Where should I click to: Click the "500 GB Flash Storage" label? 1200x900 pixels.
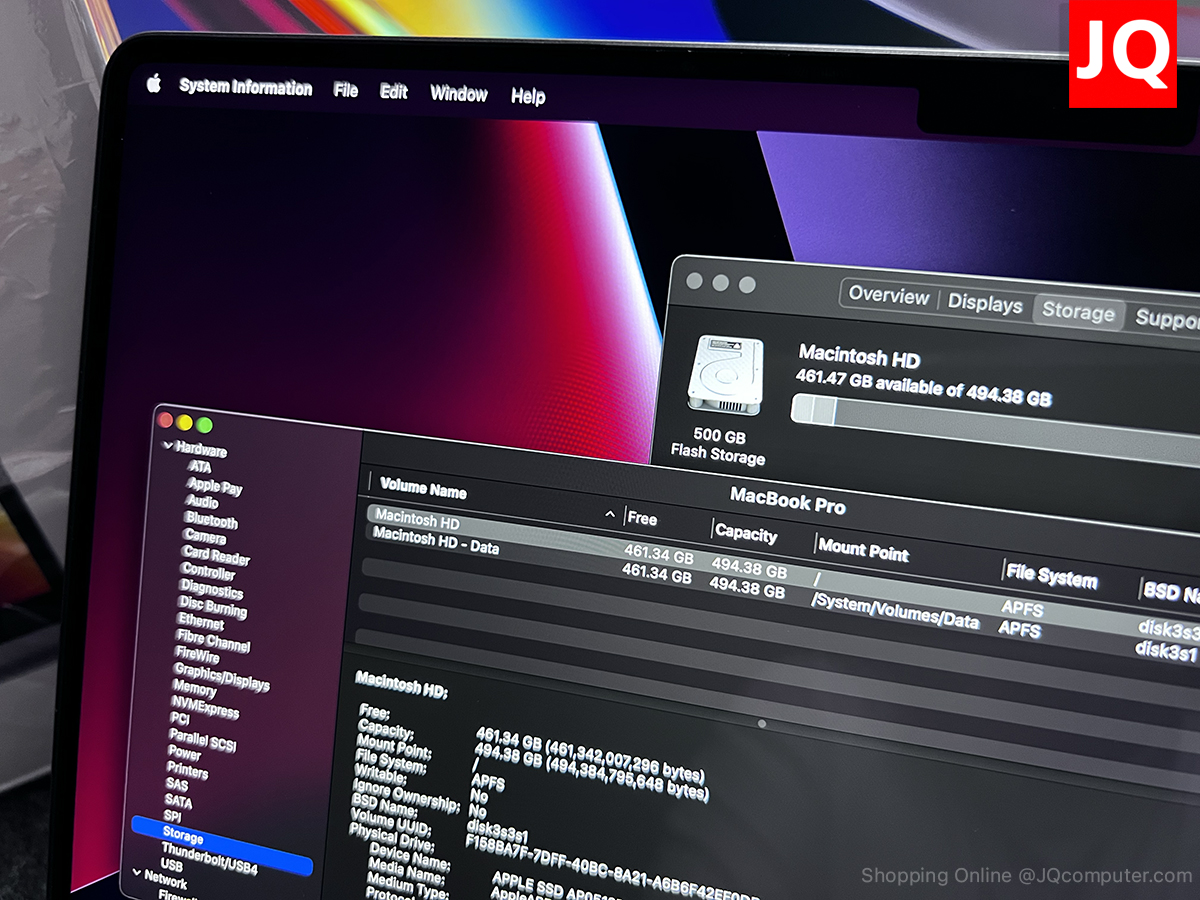click(x=719, y=447)
